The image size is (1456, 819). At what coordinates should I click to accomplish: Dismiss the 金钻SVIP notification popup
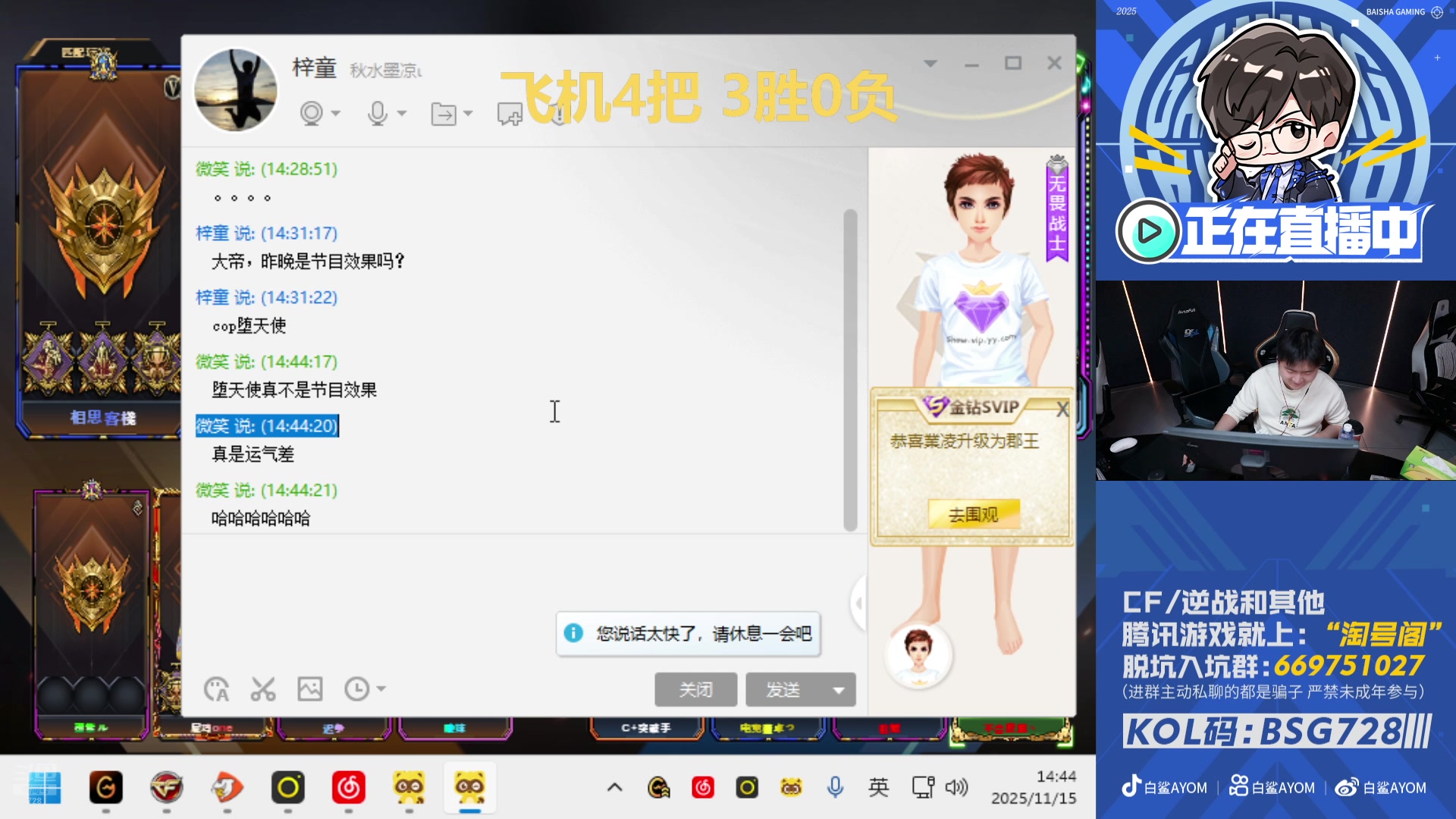(x=1062, y=409)
